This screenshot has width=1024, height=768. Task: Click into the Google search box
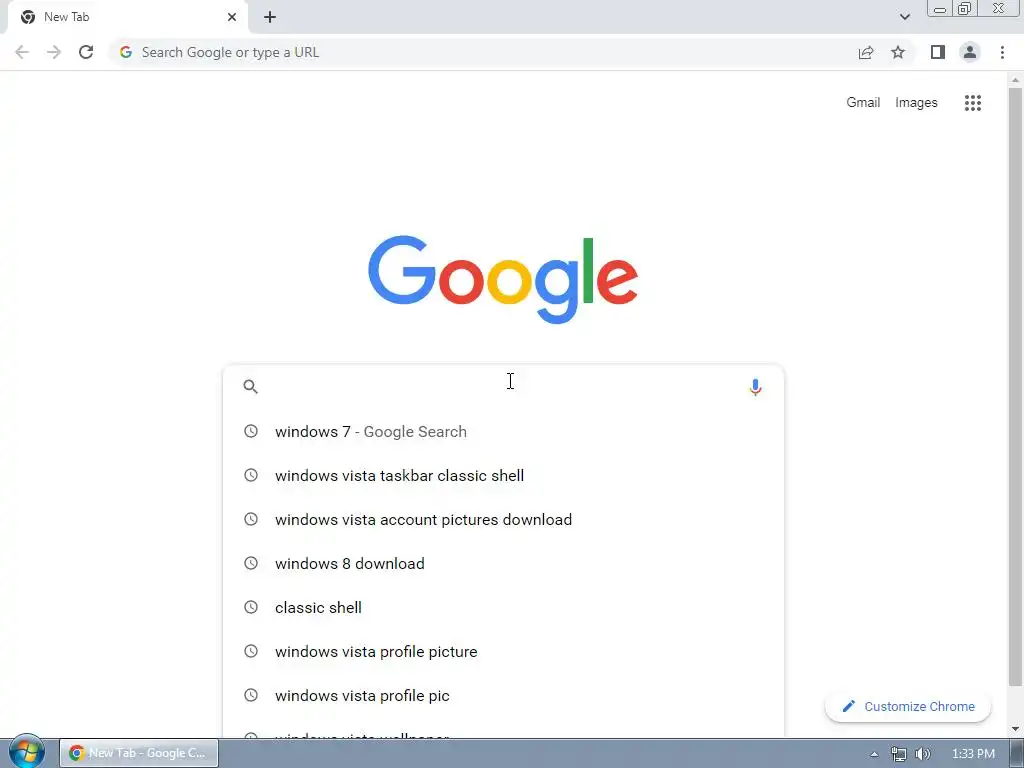point(503,387)
